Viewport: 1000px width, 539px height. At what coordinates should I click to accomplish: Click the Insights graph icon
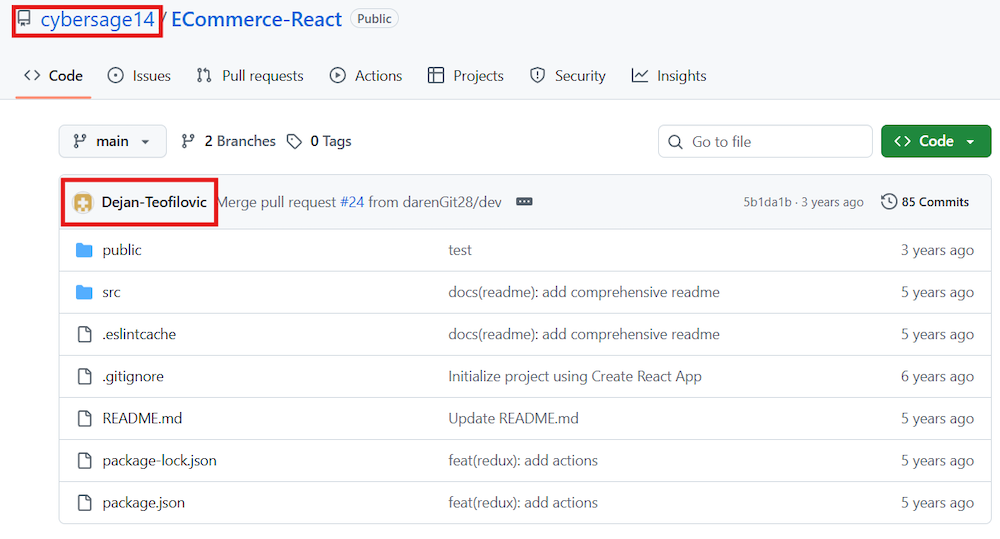click(x=640, y=75)
